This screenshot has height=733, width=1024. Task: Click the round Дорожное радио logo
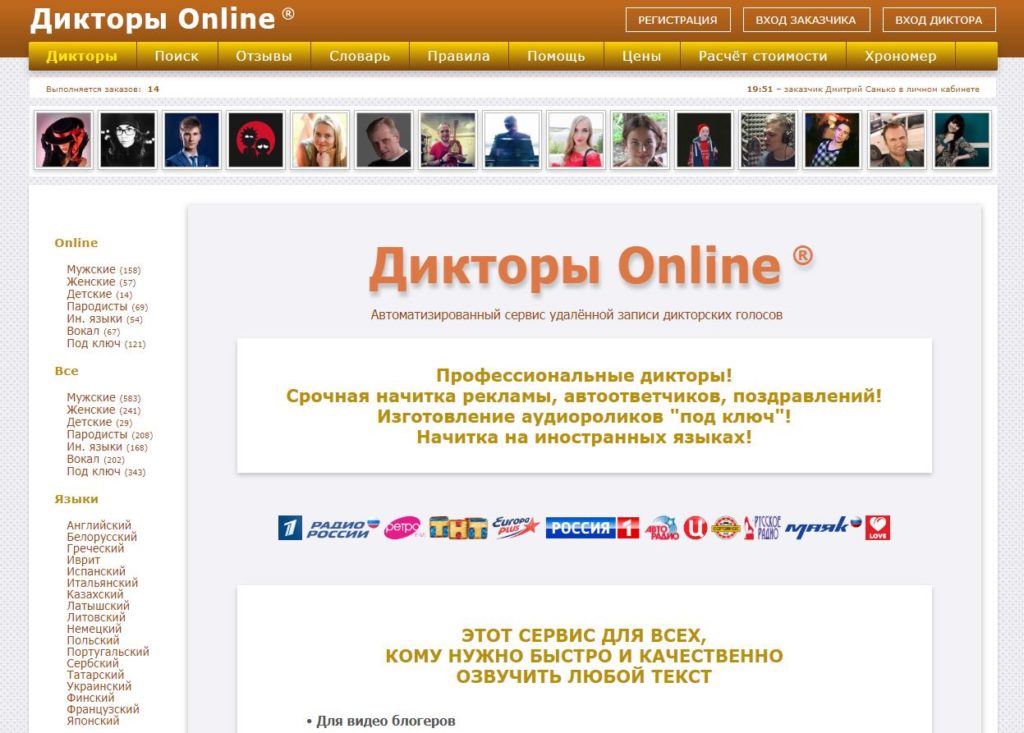point(725,527)
